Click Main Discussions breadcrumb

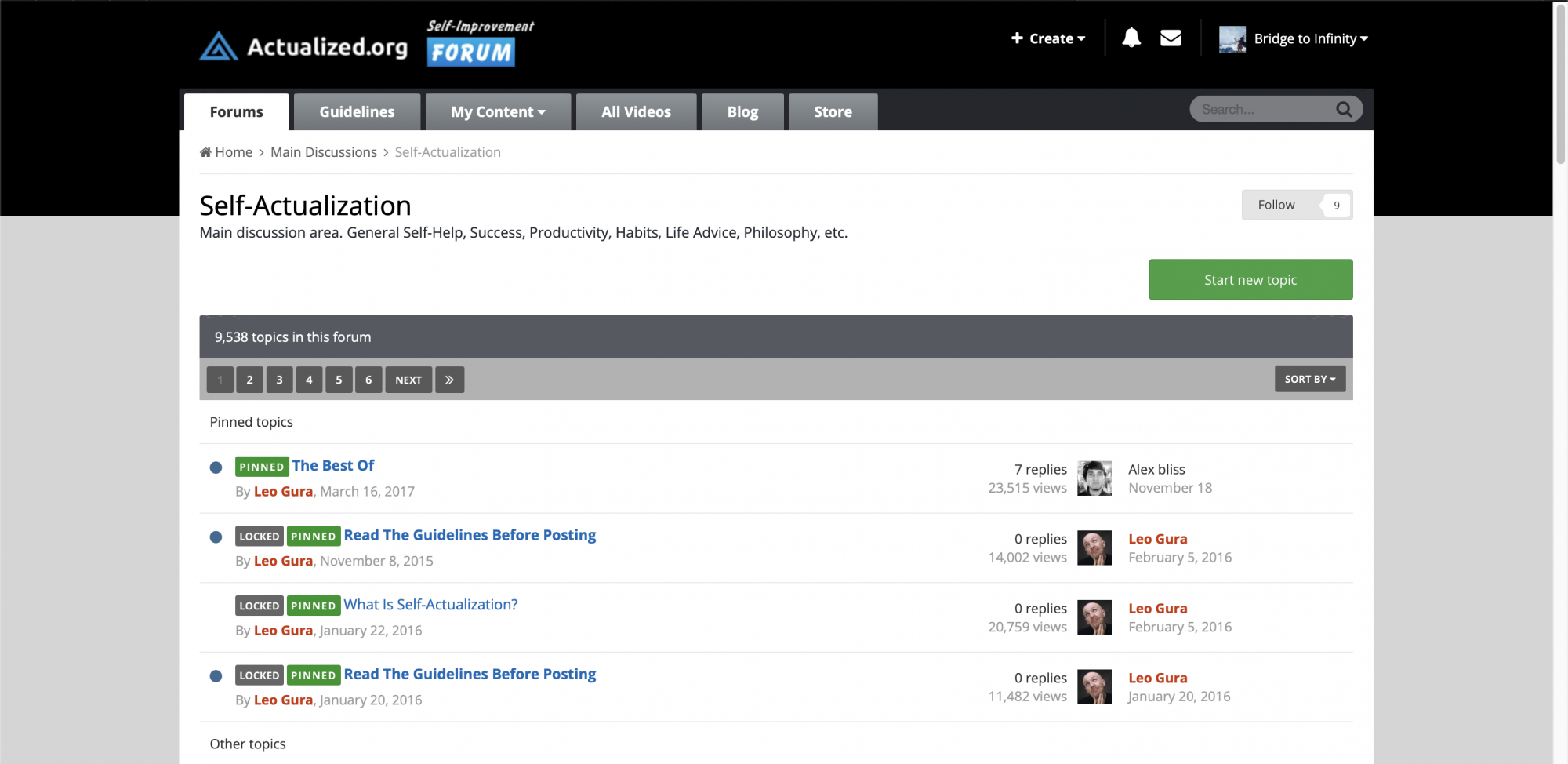324,152
